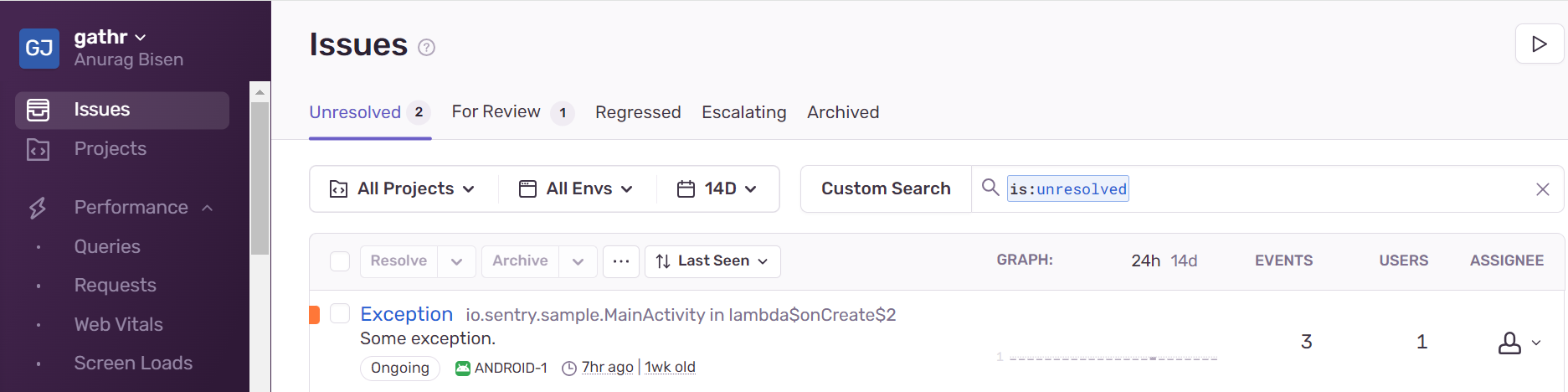Click the more actions ellipsis button
This screenshot has width=1568, height=392.
point(620,261)
